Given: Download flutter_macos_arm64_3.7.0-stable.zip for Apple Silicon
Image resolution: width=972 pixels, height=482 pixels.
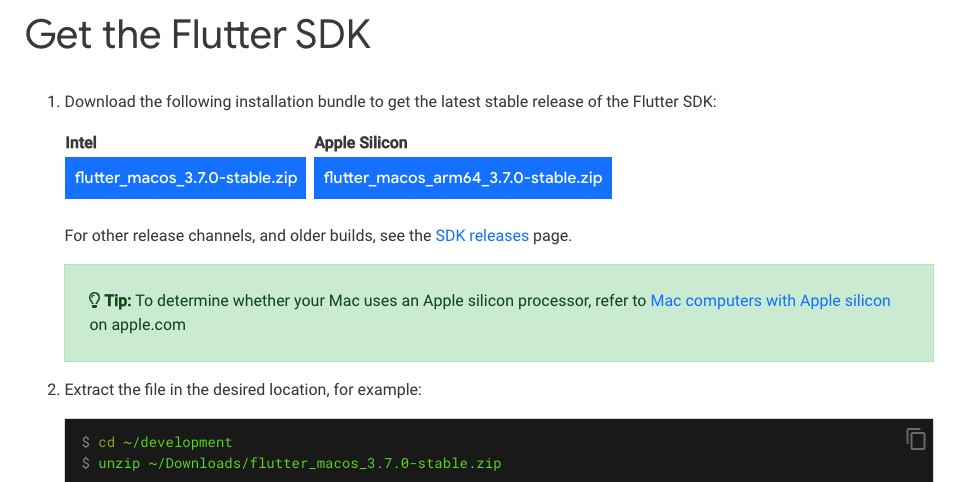Looking at the screenshot, I should click(x=462, y=178).
